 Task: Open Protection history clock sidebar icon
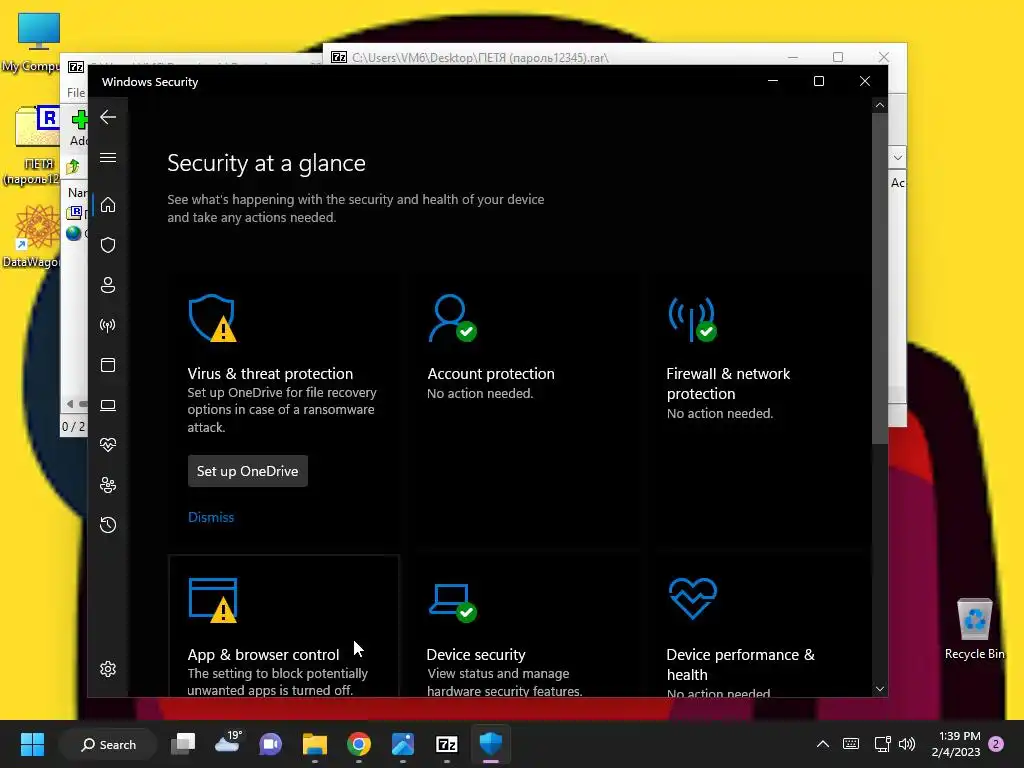click(x=108, y=525)
